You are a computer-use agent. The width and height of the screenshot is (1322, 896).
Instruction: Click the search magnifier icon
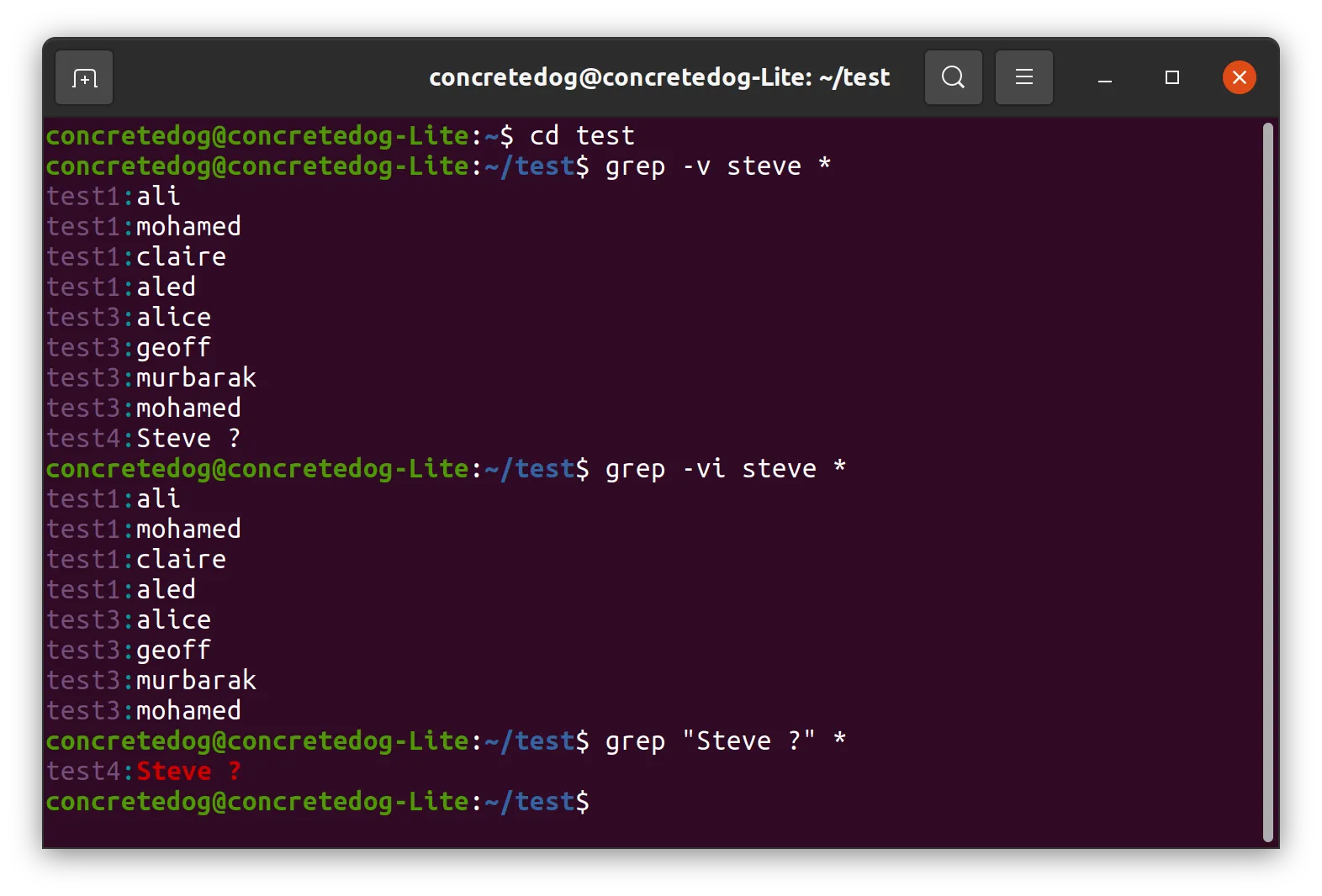(953, 78)
